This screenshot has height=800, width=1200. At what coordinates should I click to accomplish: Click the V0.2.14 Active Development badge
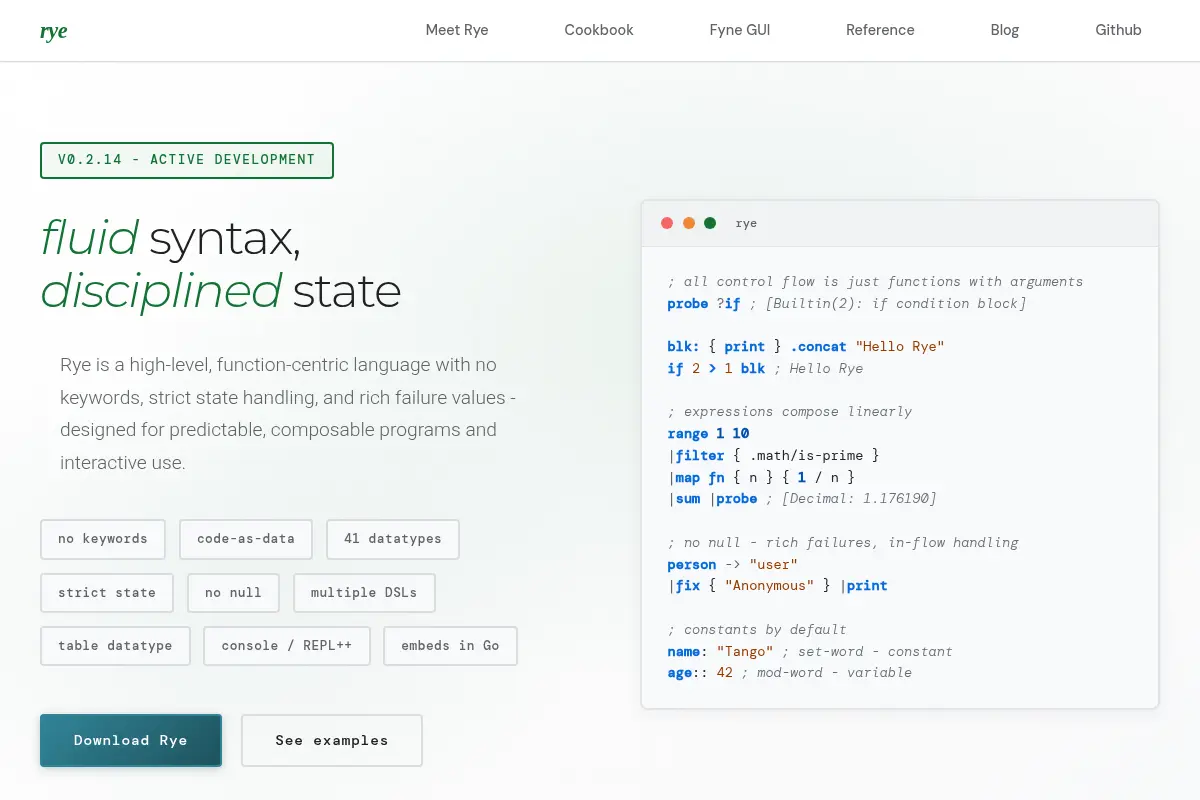[187, 160]
